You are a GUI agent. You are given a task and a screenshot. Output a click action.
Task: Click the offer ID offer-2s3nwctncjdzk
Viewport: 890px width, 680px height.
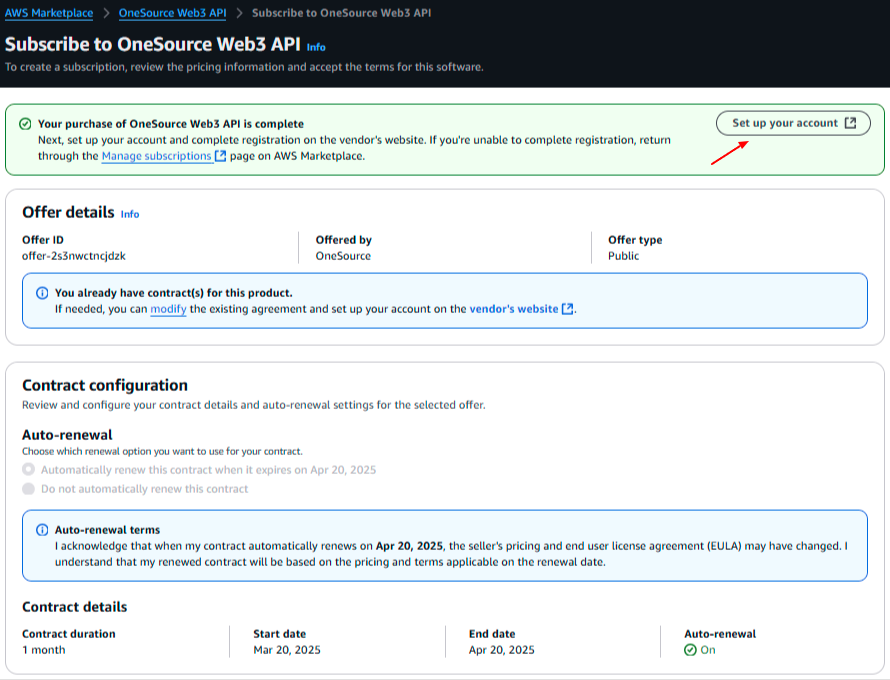pos(74,256)
